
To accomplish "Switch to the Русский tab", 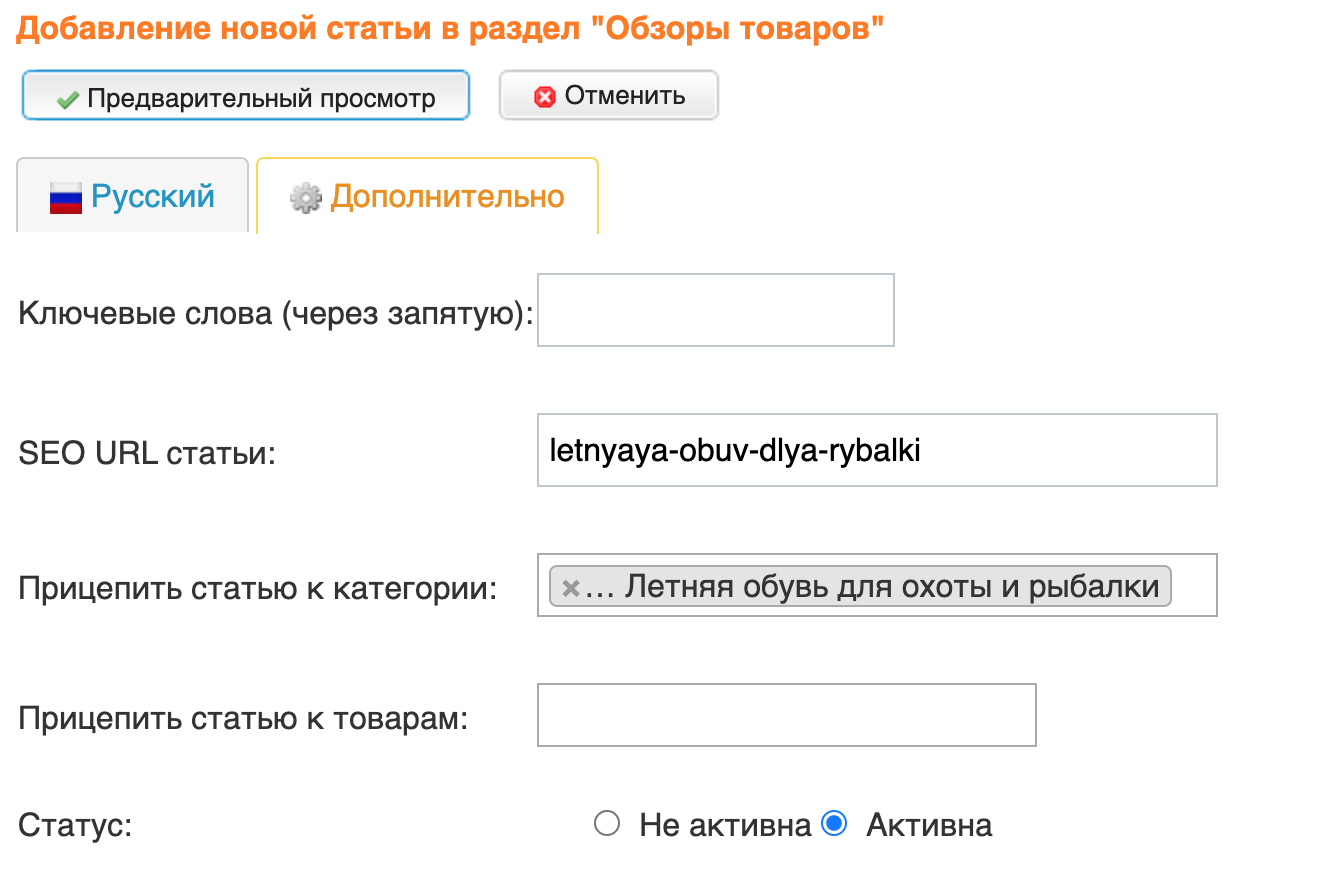I will (x=132, y=196).
